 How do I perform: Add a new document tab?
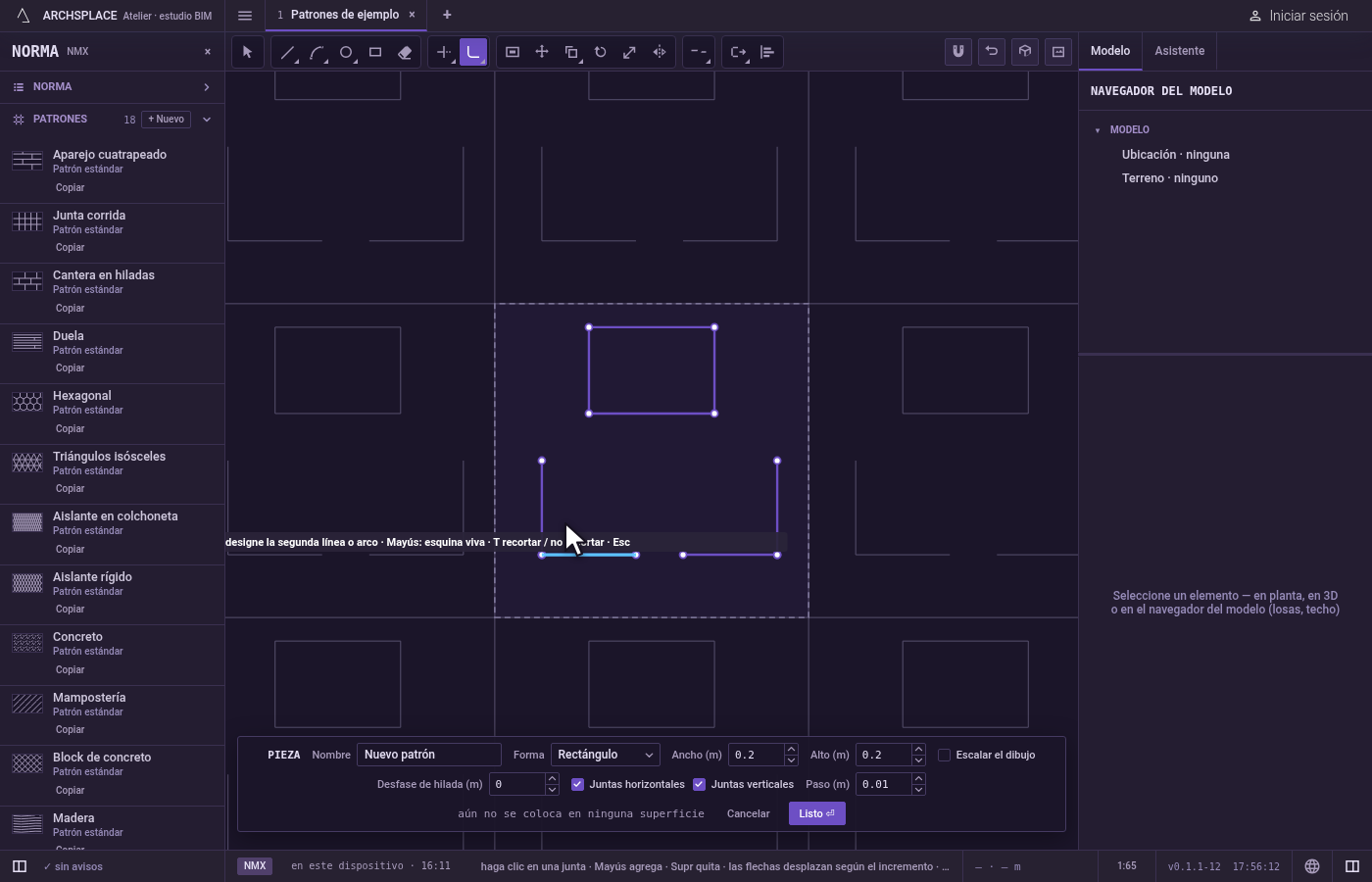447,15
